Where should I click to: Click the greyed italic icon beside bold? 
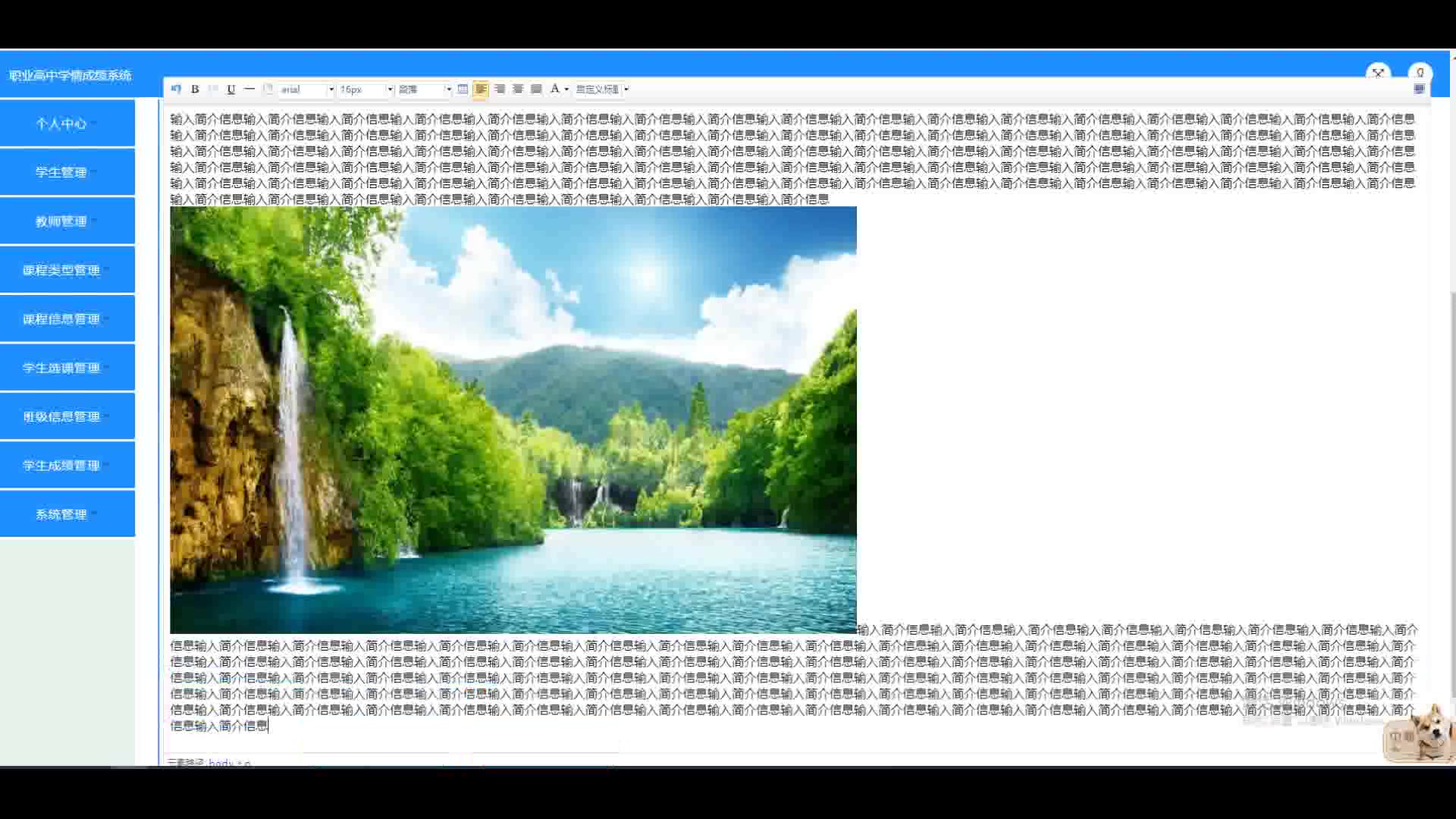pyautogui.click(x=213, y=89)
